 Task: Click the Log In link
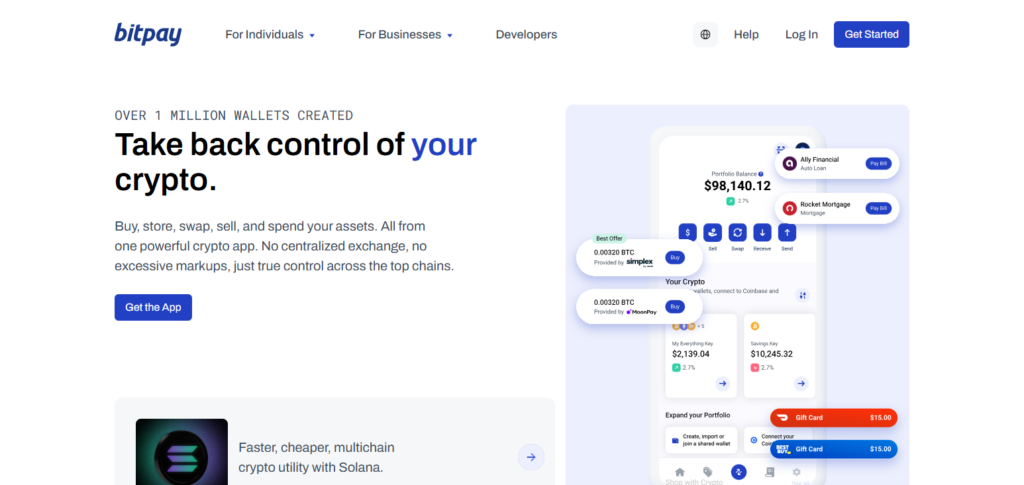pos(801,34)
